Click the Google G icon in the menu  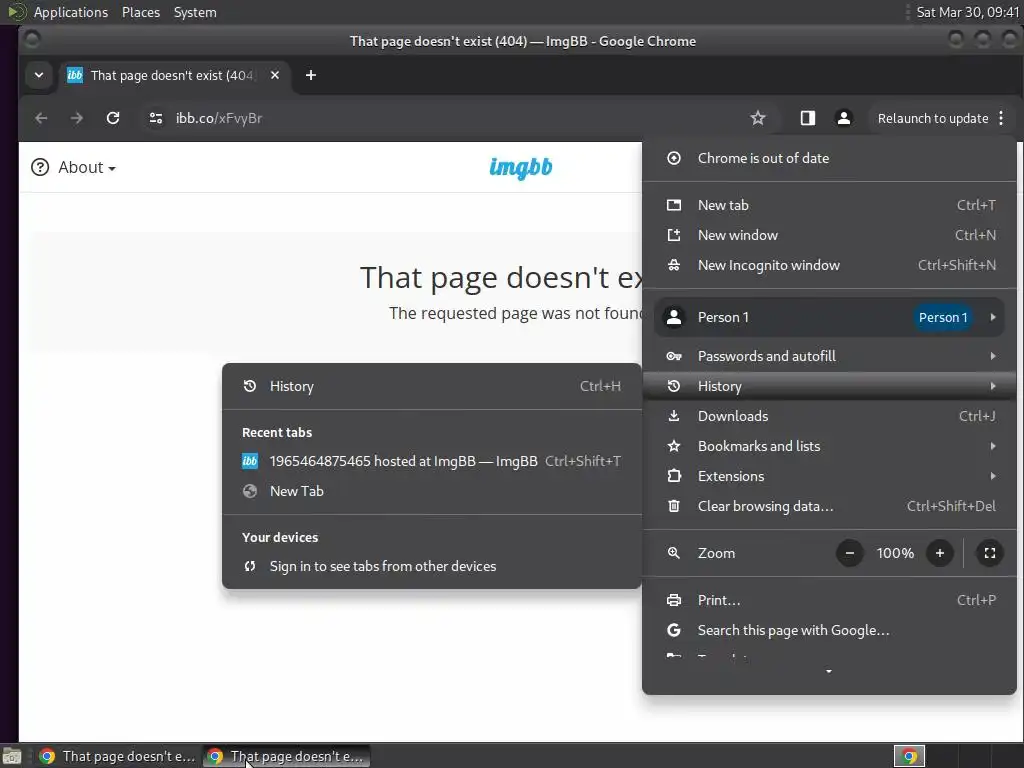point(674,630)
